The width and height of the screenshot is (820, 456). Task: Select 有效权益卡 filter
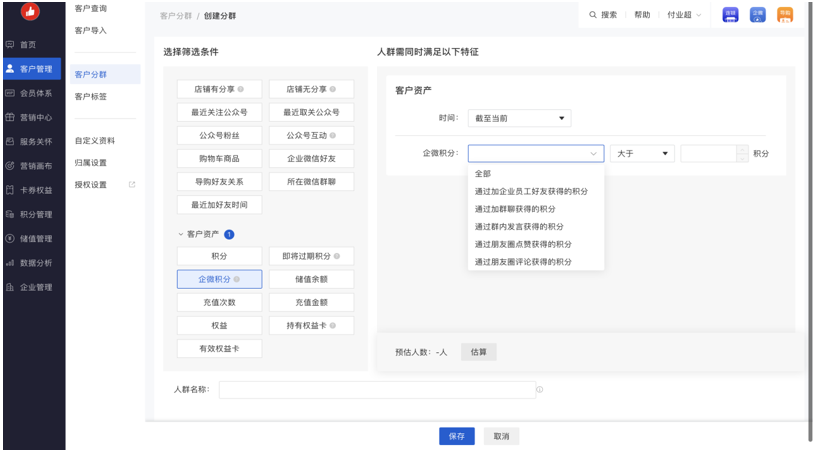pos(219,348)
